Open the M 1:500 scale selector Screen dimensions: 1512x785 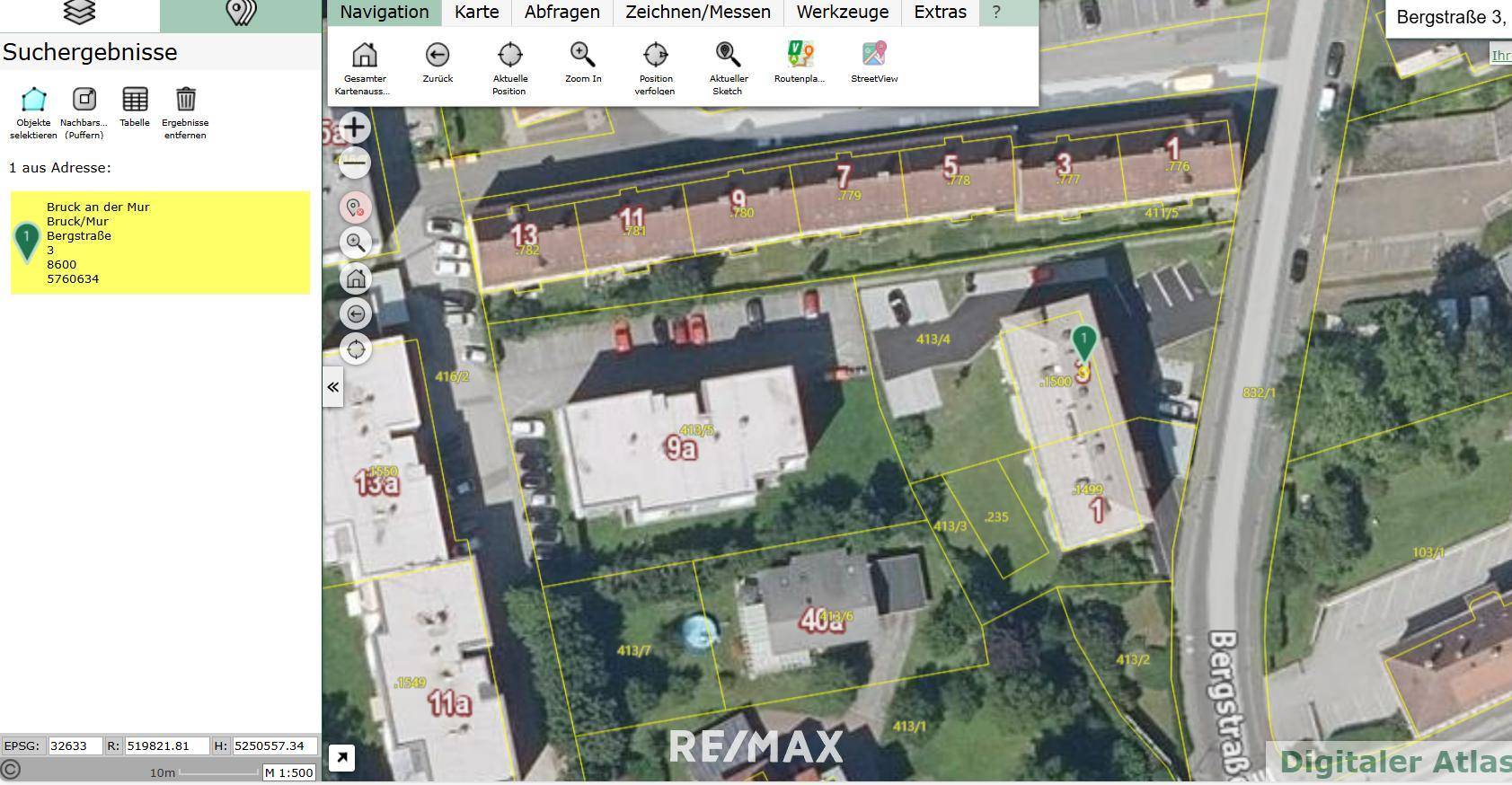pos(288,772)
